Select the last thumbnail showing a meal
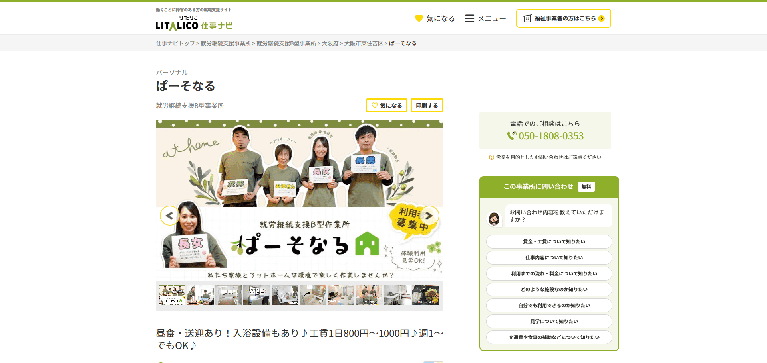Screen dimensions: 767x363 click(x=426, y=295)
